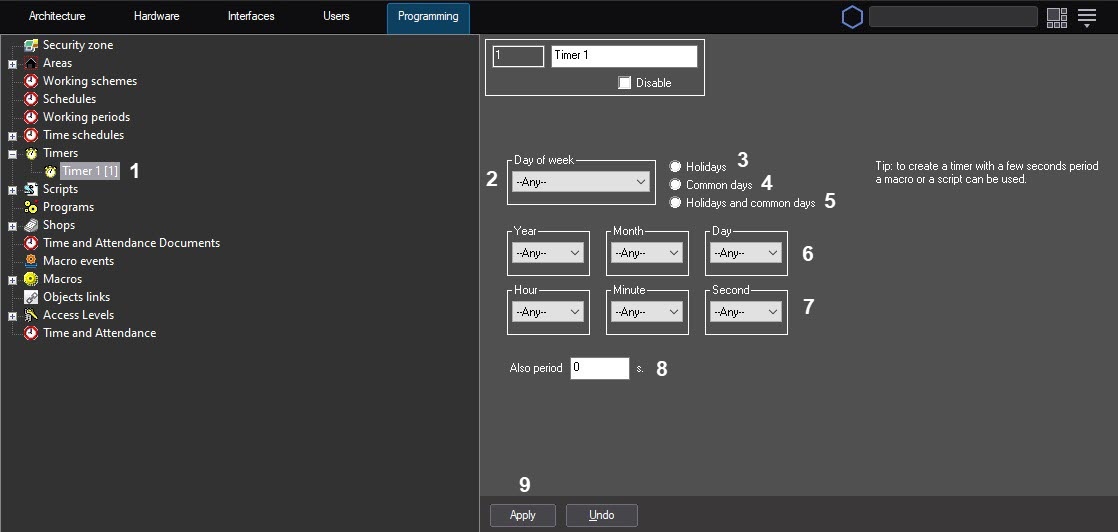Image resolution: width=1118 pixels, height=532 pixels.
Task: Click the Also period input field
Action: [599, 368]
